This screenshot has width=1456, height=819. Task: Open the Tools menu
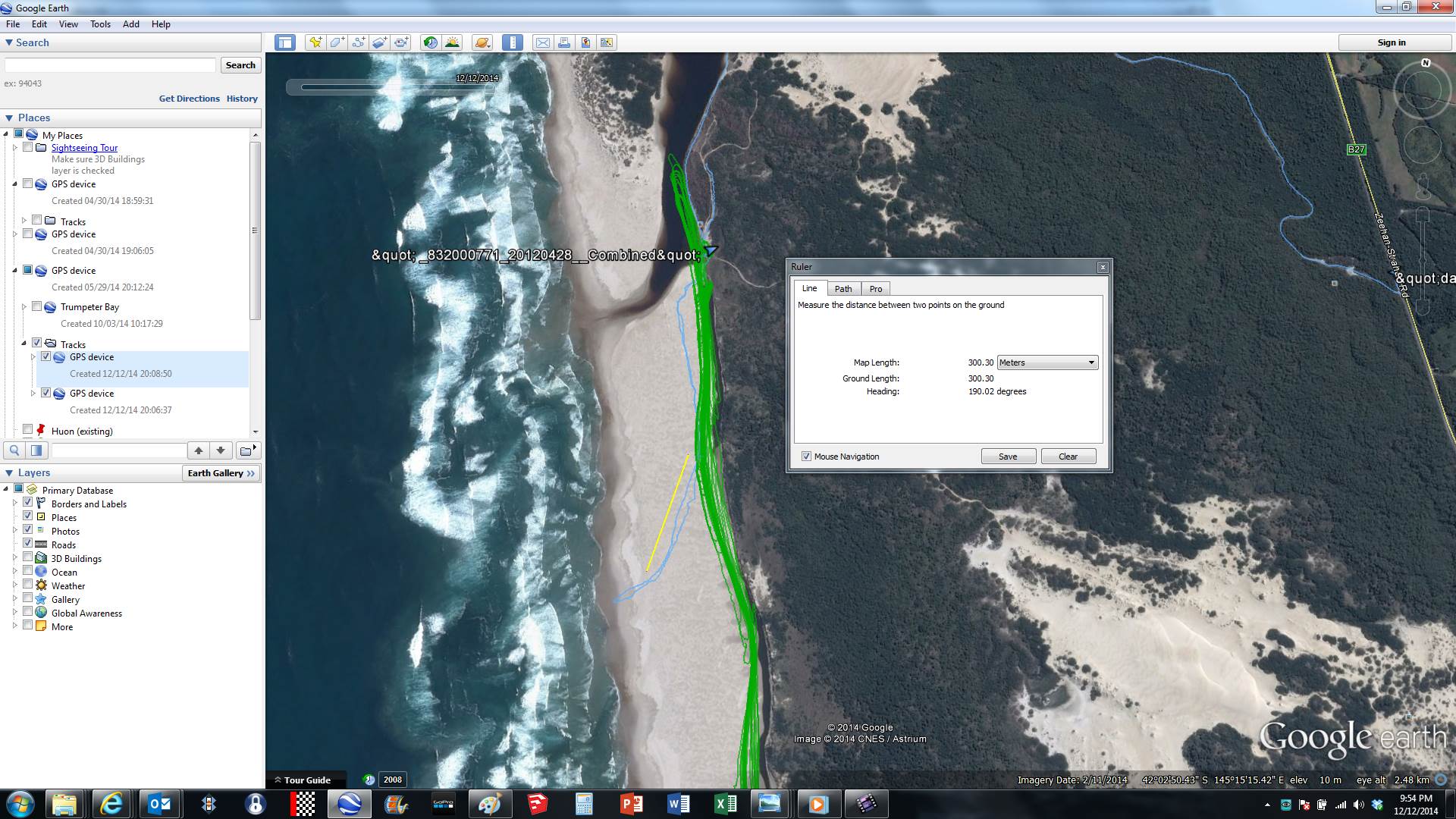coord(100,24)
